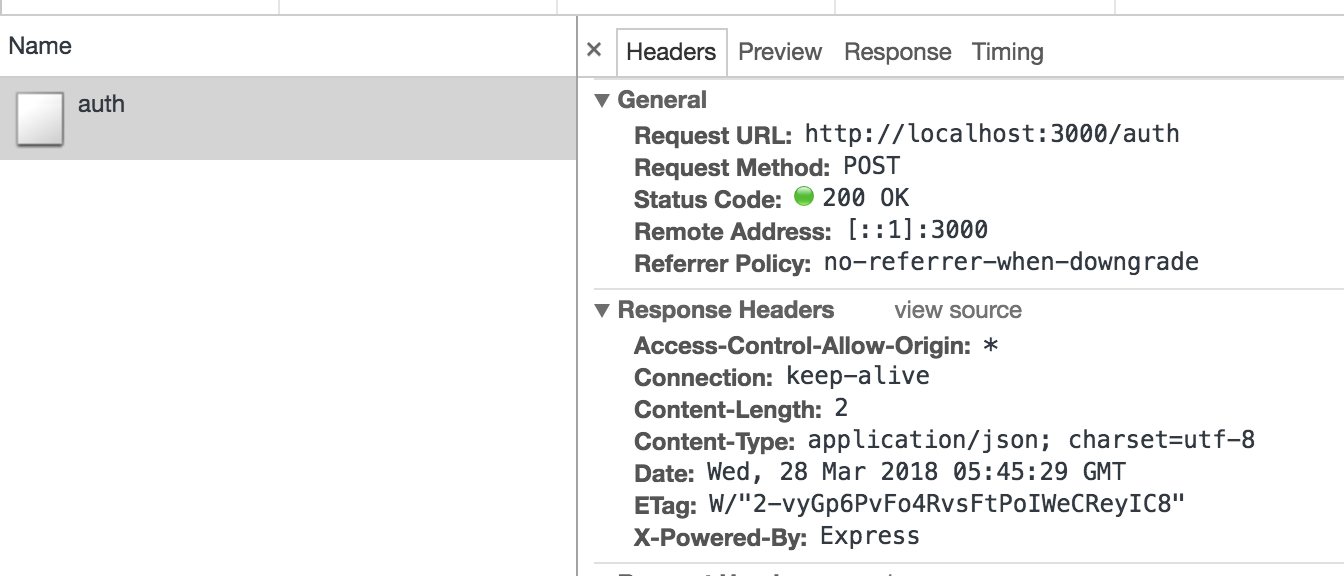
Task: Open the Preview tab
Action: click(x=780, y=52)
